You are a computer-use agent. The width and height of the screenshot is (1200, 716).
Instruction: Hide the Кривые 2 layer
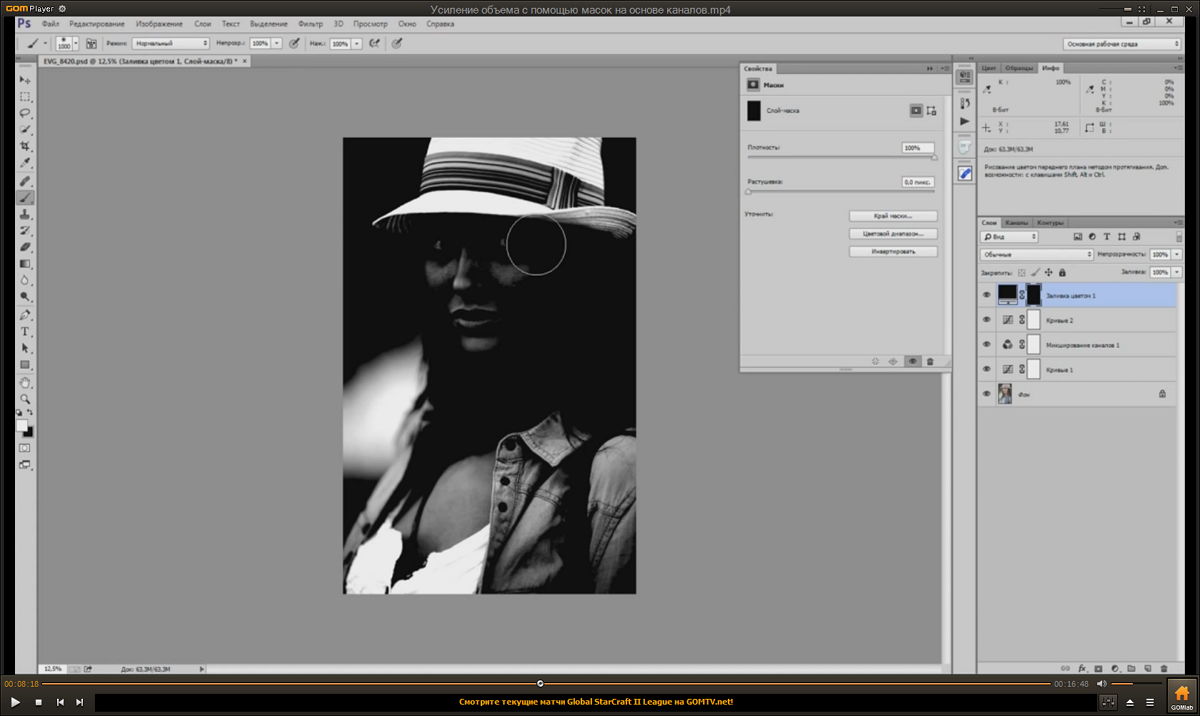tap(987, 320)
